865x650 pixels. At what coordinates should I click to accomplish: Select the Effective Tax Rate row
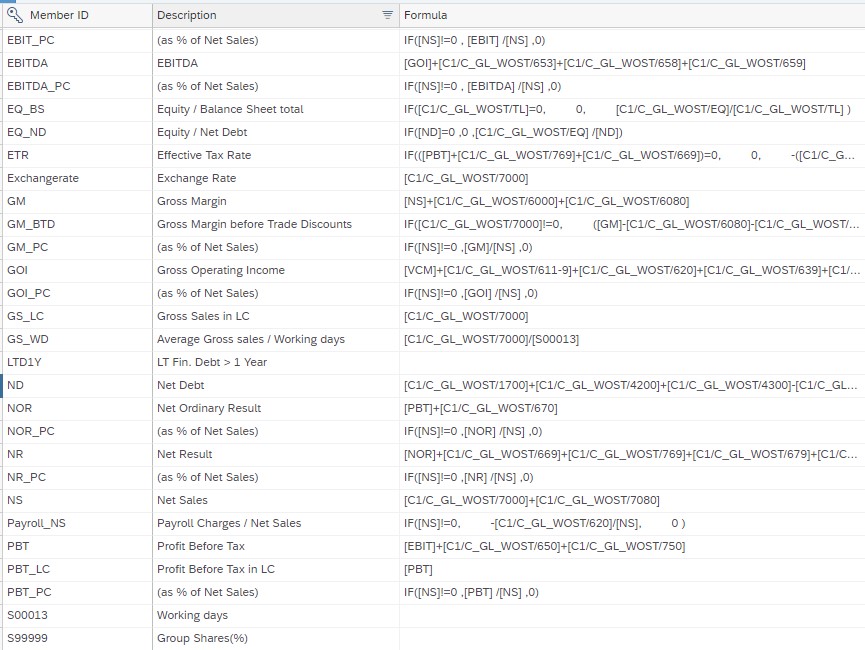point(200,154)
